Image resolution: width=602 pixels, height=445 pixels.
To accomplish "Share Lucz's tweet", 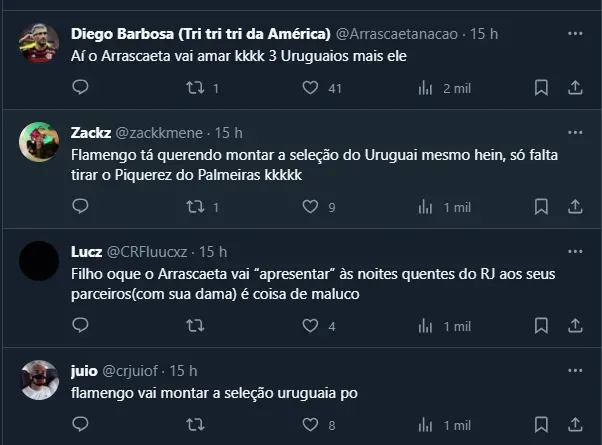I will pos(575,326).
